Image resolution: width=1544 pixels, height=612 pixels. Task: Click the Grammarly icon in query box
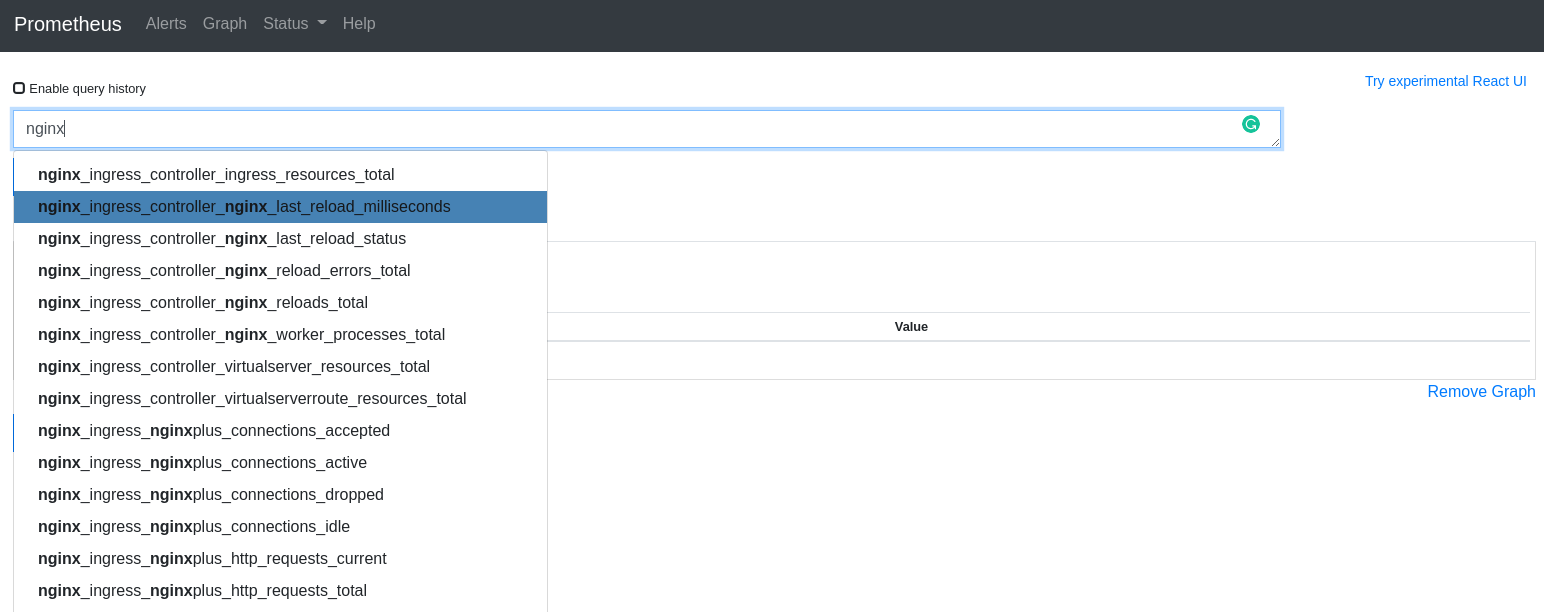tap(1250, 124)
